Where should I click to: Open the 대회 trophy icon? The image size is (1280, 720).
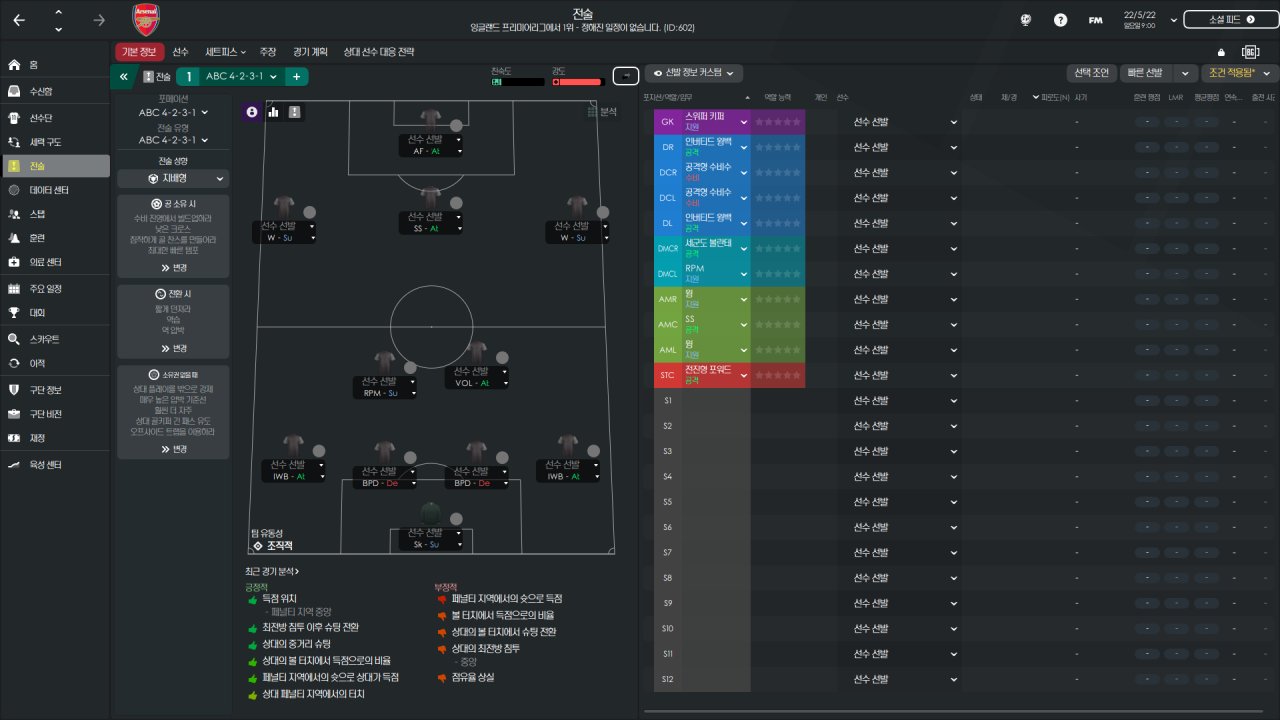tap(14, 312)
